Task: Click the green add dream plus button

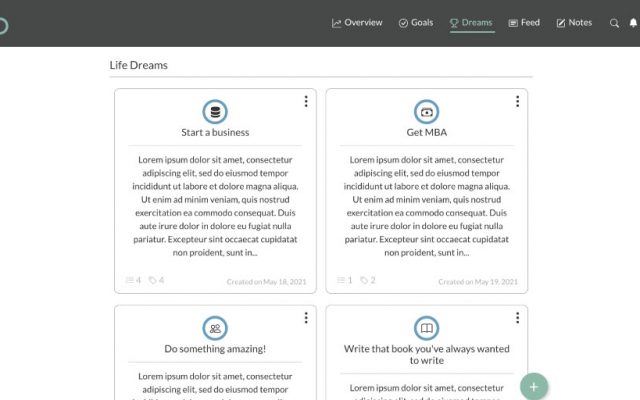Action: (x=534, y=386)
